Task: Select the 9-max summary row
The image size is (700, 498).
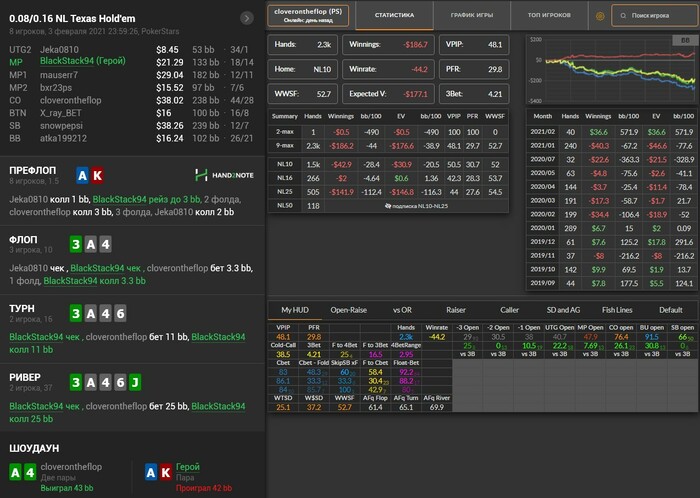Action: [388, 146]
